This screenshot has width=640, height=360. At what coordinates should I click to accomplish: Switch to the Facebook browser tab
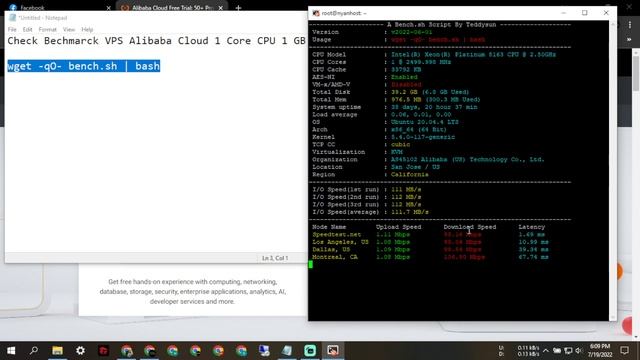click(x=57, y=7)
